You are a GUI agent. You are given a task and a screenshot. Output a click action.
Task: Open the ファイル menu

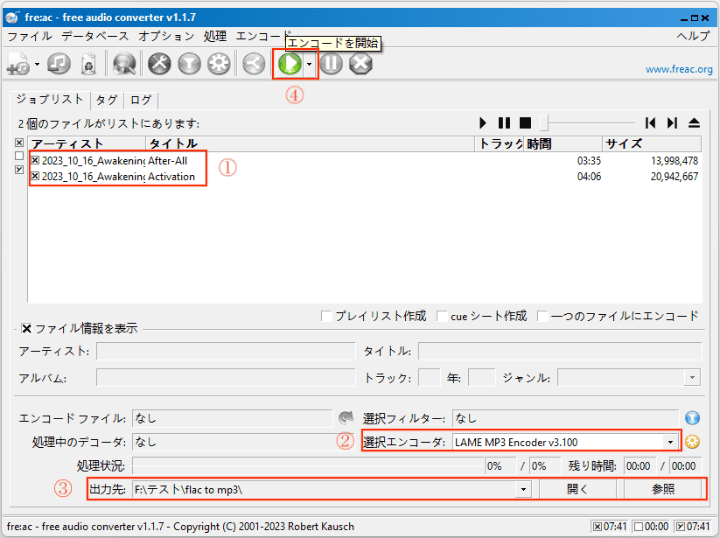point(30,36)
